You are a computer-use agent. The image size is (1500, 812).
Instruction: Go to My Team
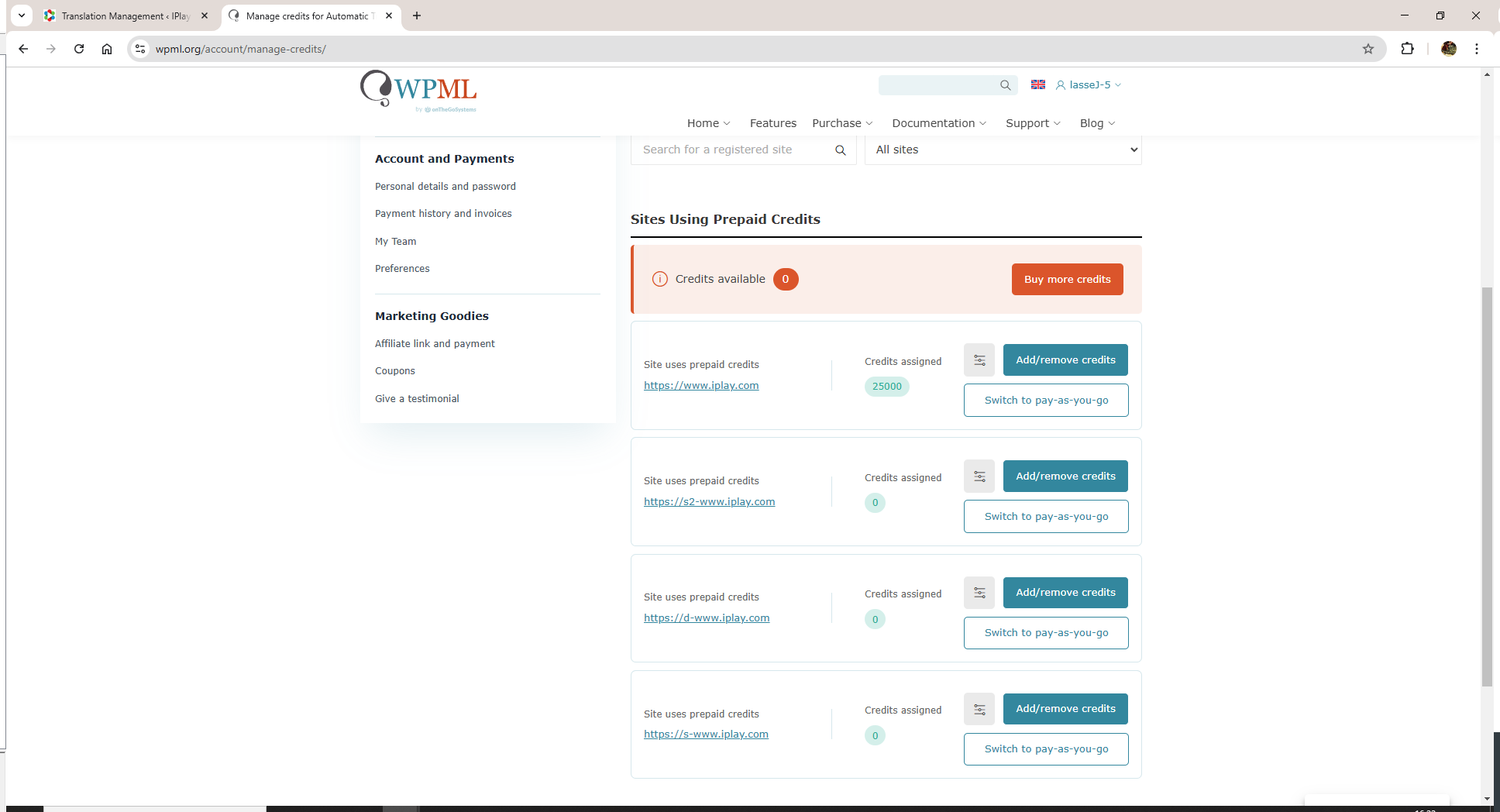(x=396, y=242)
